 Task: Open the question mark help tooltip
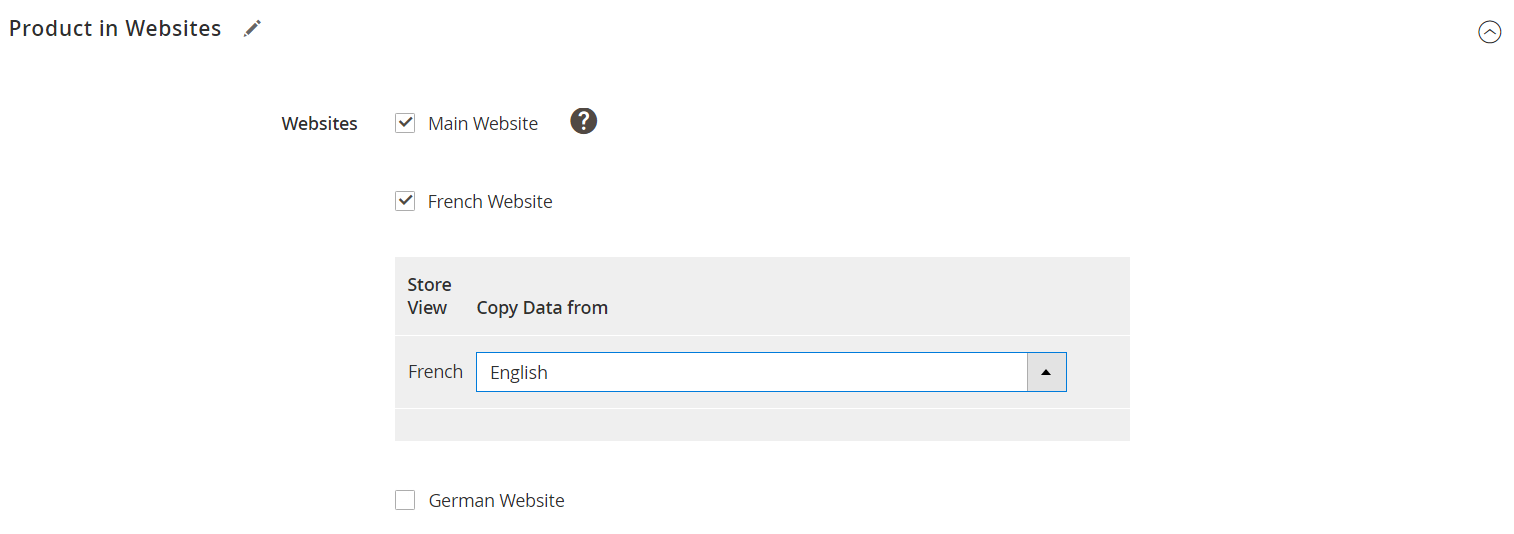(x=583, y=121)
